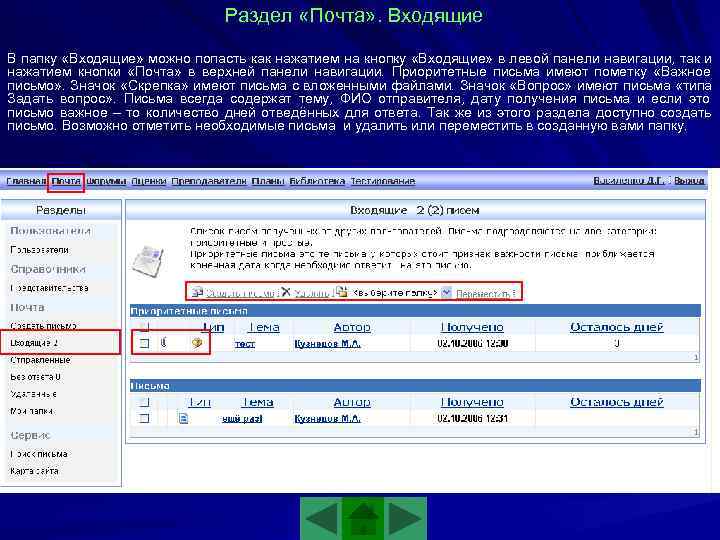The image size is (720, 540).
Task: Click the Удалить link in the mail toolbar
Action: [x=311, y=293]
